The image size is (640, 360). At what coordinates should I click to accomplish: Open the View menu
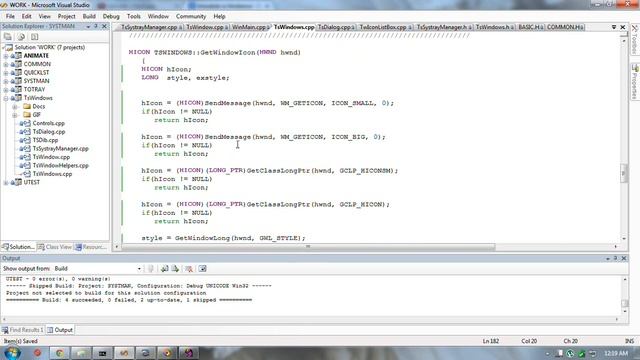[44, 16]
